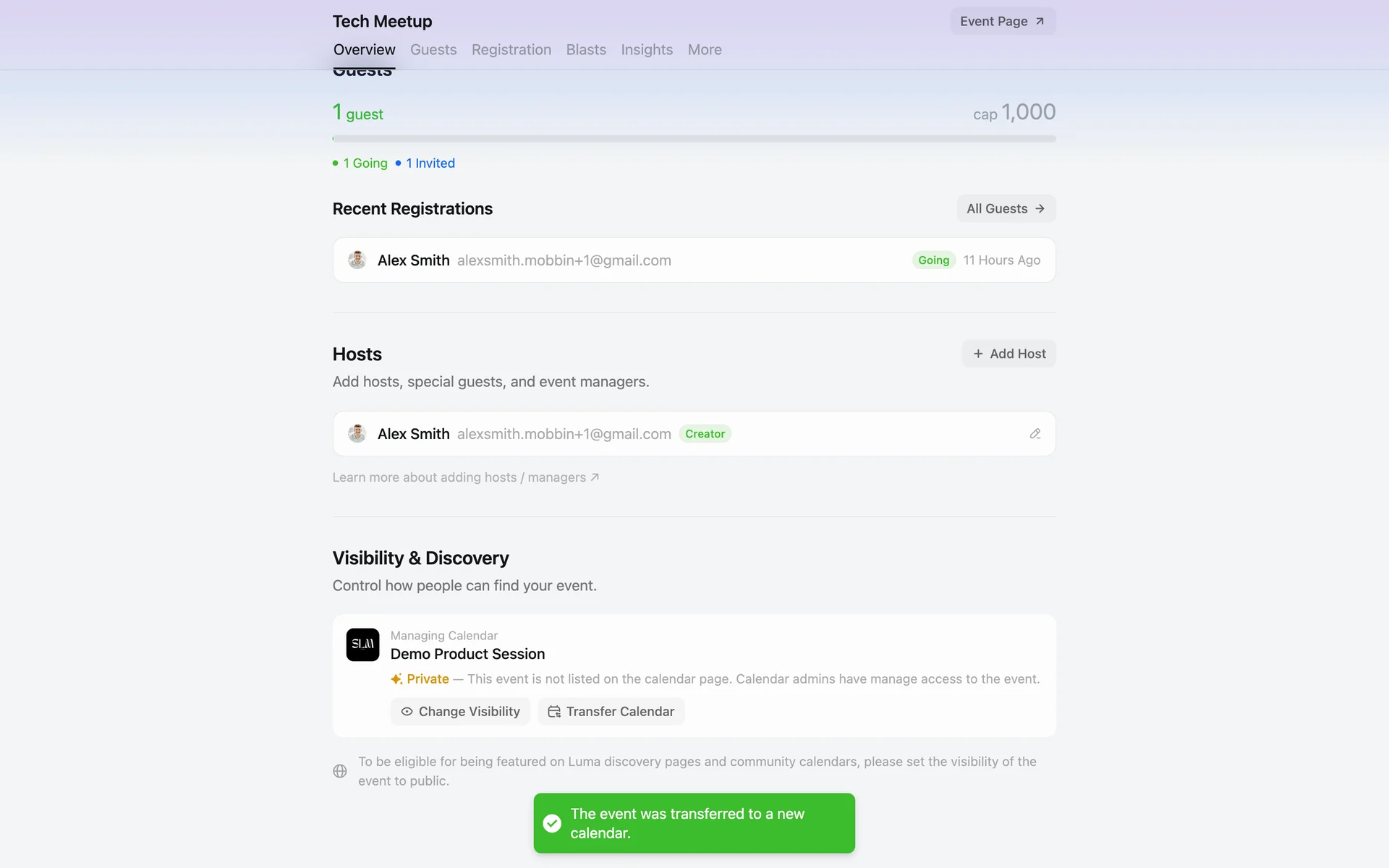Click the Demo Product Session calendar logo

pos(362,644)
